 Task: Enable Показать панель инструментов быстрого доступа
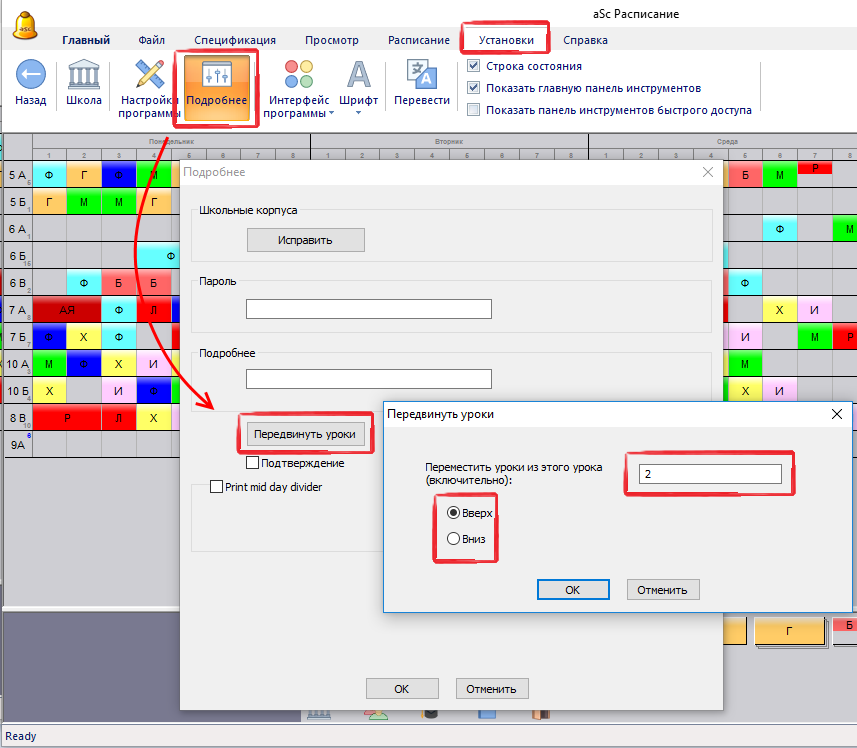pyautogui.click(x=474, y=110)
